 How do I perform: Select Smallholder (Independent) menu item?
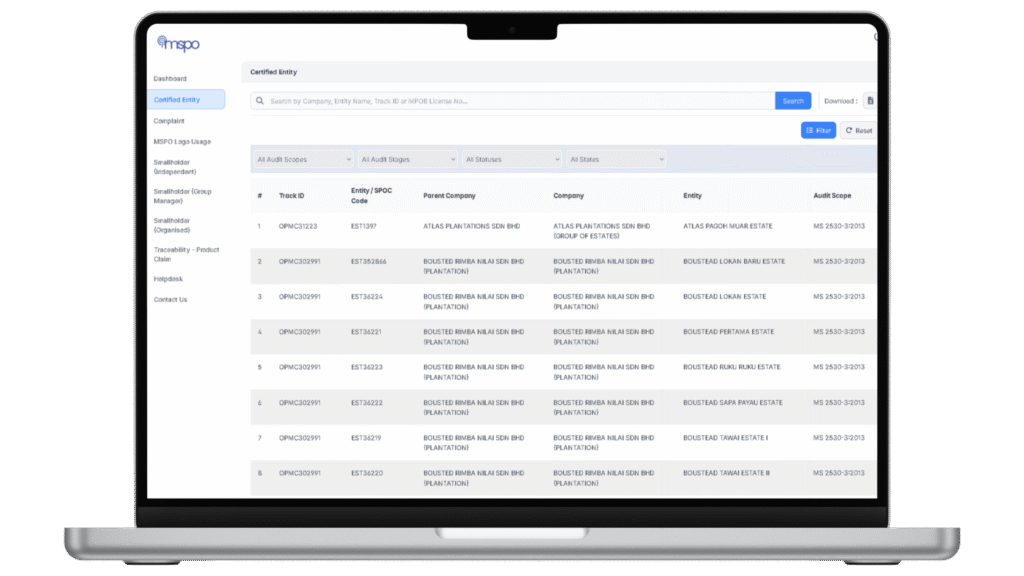(175, 167)
